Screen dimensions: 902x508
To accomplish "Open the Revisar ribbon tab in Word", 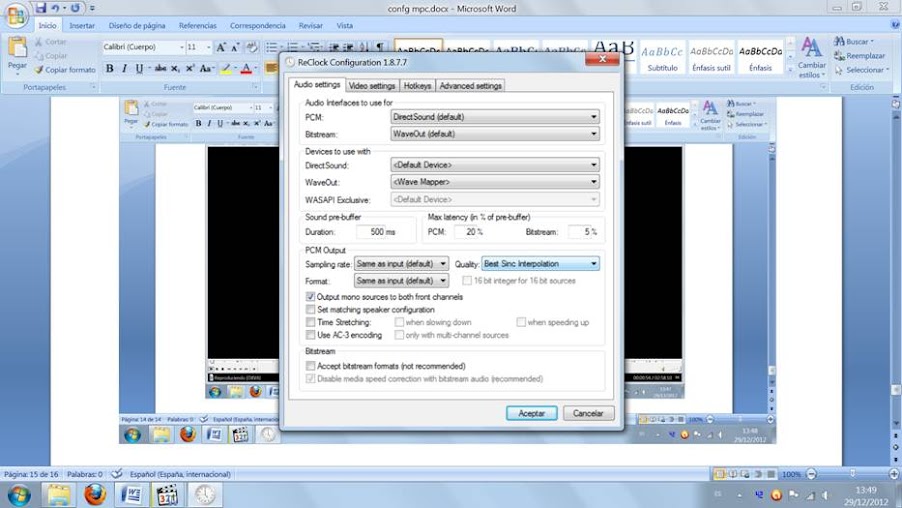I will [x=311, y=25].
